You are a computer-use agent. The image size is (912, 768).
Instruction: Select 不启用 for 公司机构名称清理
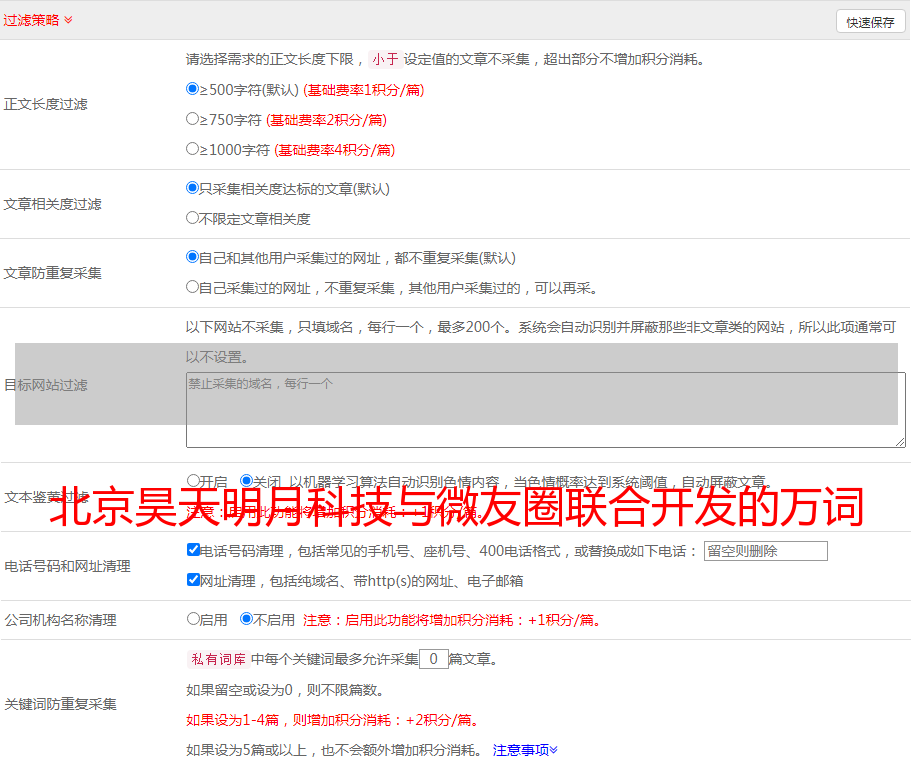(246, 619)
